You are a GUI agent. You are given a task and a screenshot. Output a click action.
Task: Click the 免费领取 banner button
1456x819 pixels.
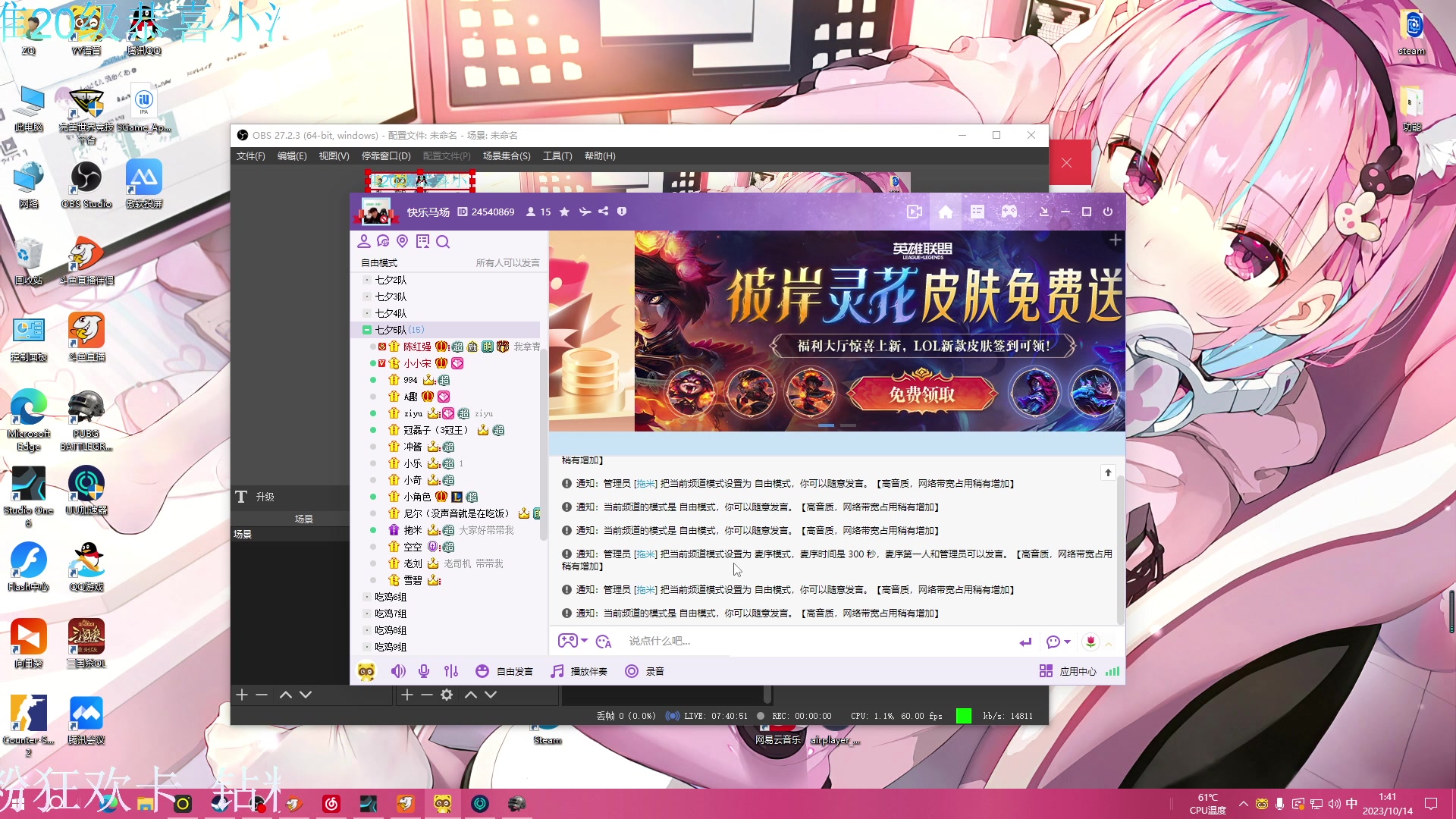[x=921, y=394]
